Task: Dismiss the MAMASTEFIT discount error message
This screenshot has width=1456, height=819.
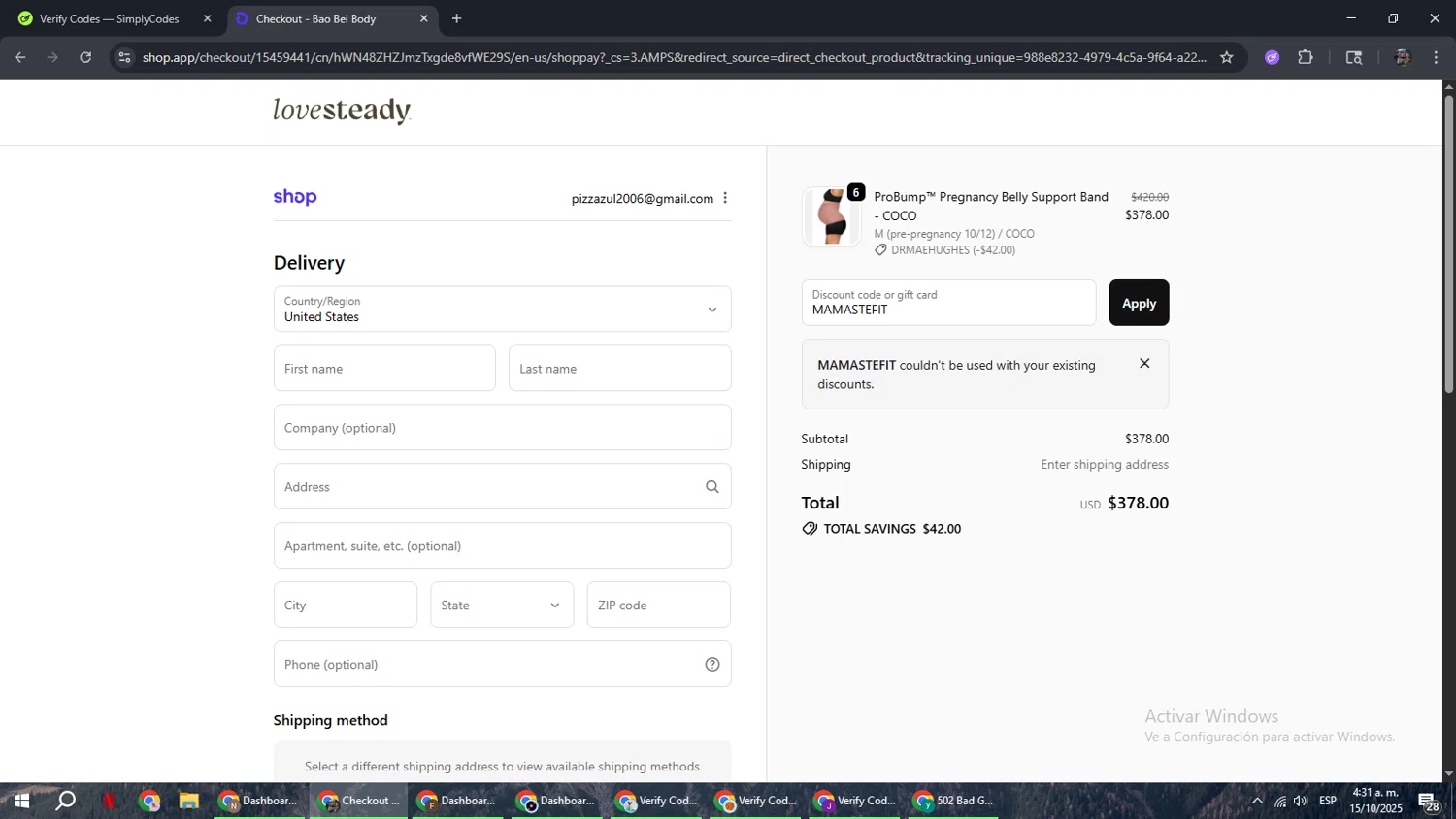Action: (1144, 364)
